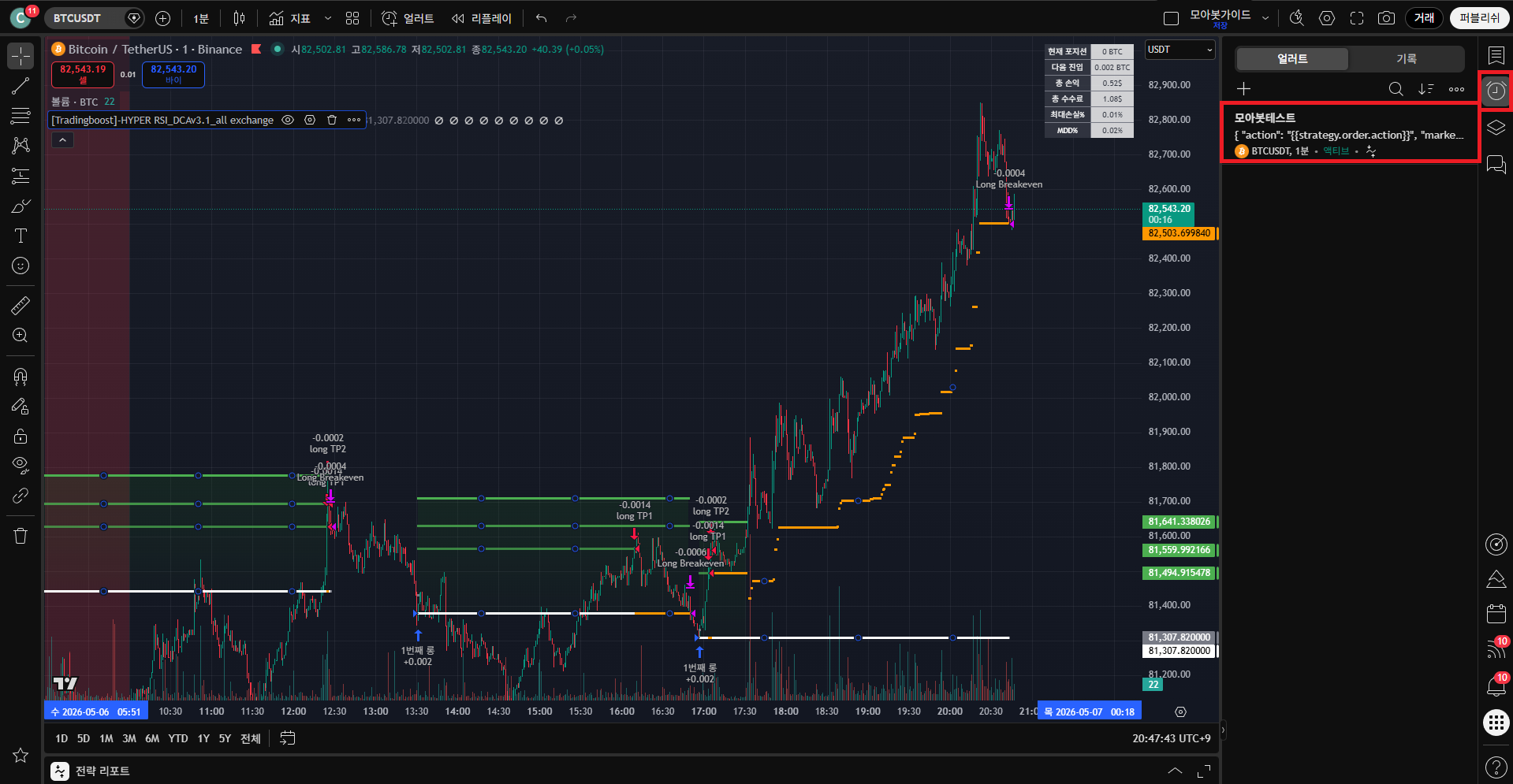The image size is (1513, 784).
Task: Open the USDT currency dropdown
Action: pyautogui.click(x=1179, y=50)
